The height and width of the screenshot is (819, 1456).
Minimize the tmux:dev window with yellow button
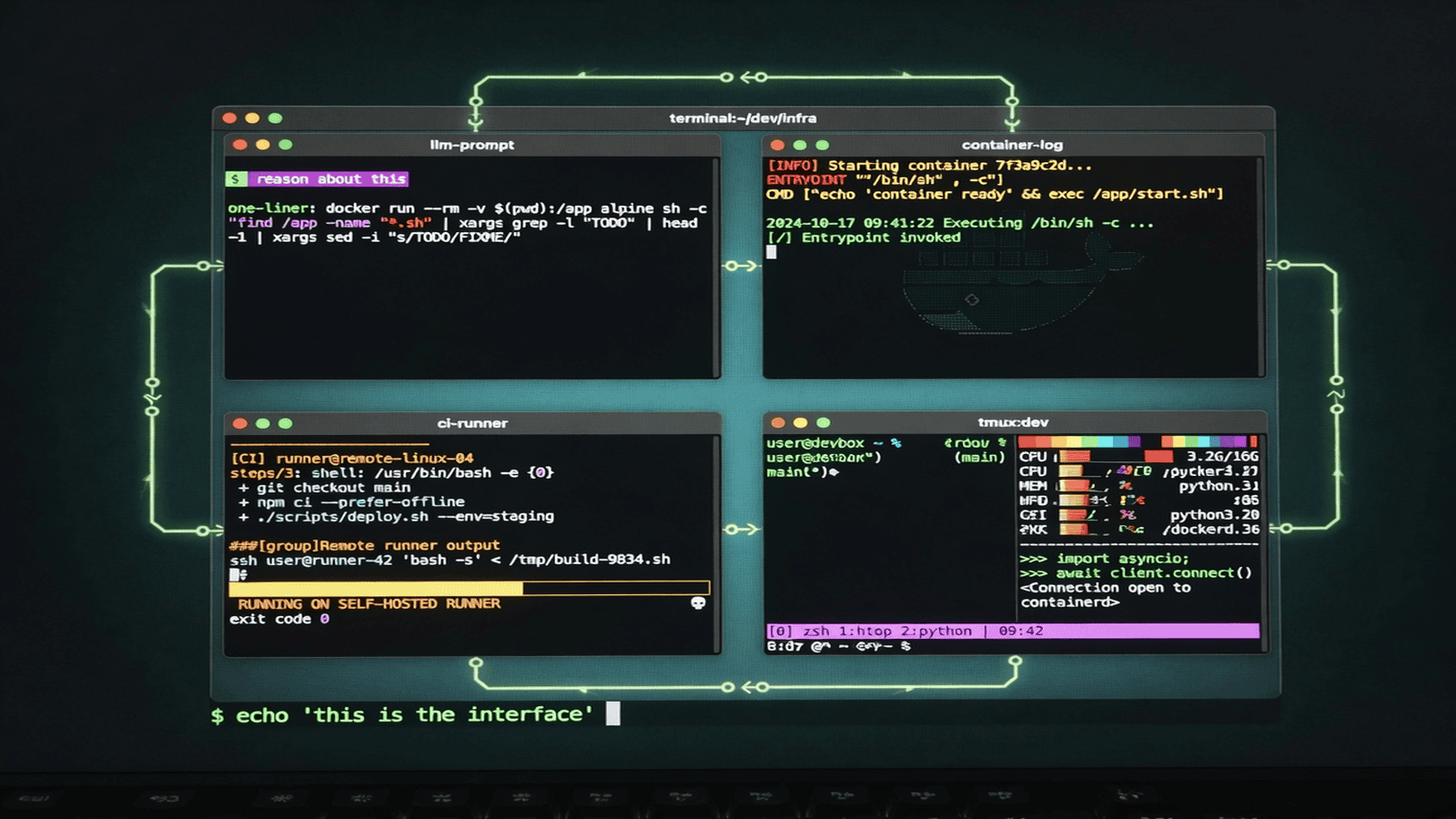click(x=800, y=422)
